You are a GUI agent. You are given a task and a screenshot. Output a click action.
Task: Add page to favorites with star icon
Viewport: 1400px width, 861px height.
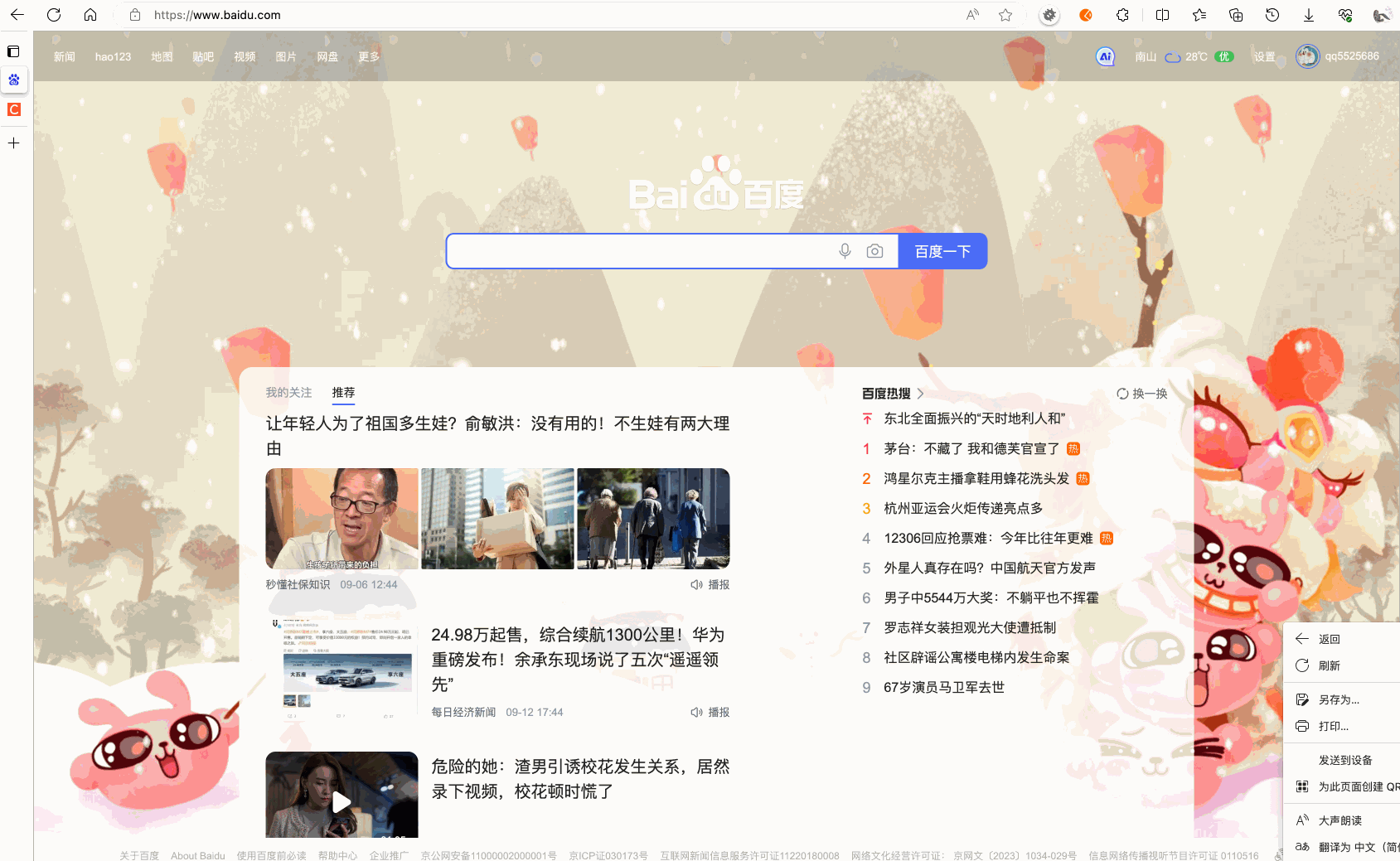(1005, 15)
